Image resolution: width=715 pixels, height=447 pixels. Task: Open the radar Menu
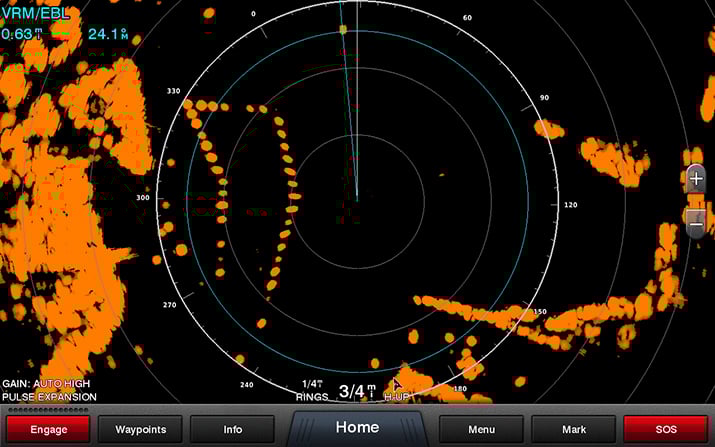click(481, 429)
